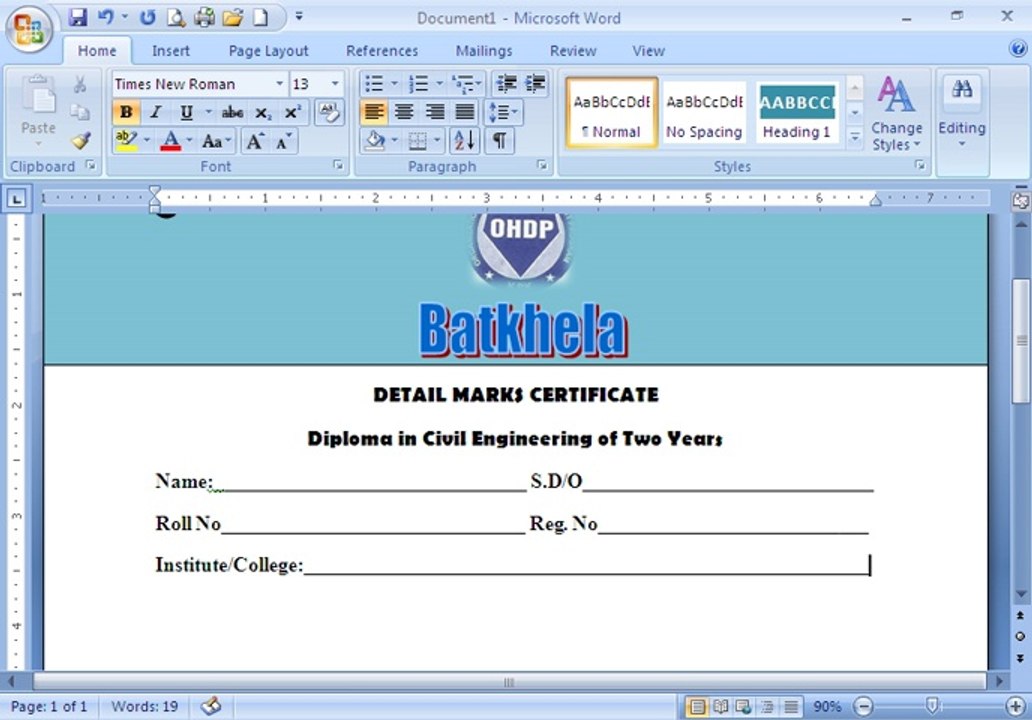Click the Quick Print icon
Viewport: 1032px width, 720px height.
pos(204,18)
